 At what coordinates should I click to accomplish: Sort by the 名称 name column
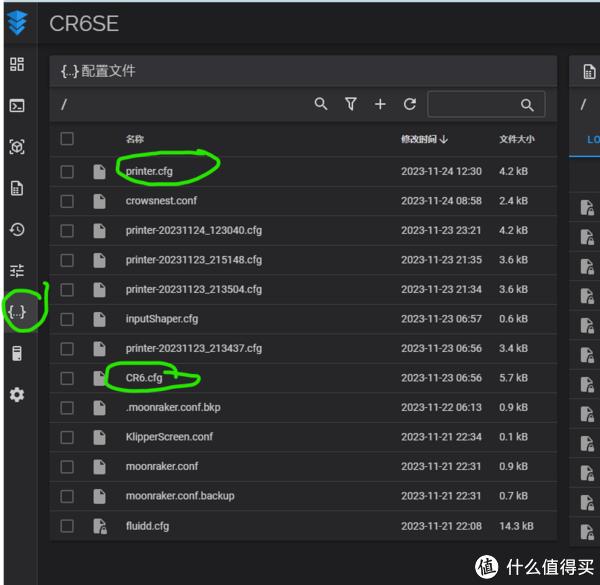coord(135,139)
